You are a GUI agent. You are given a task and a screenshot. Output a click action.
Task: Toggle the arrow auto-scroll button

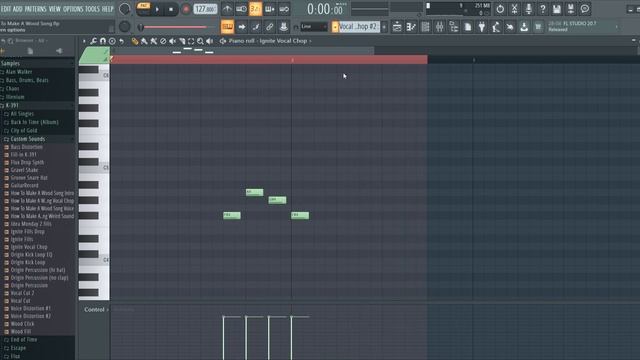(242, 27)
